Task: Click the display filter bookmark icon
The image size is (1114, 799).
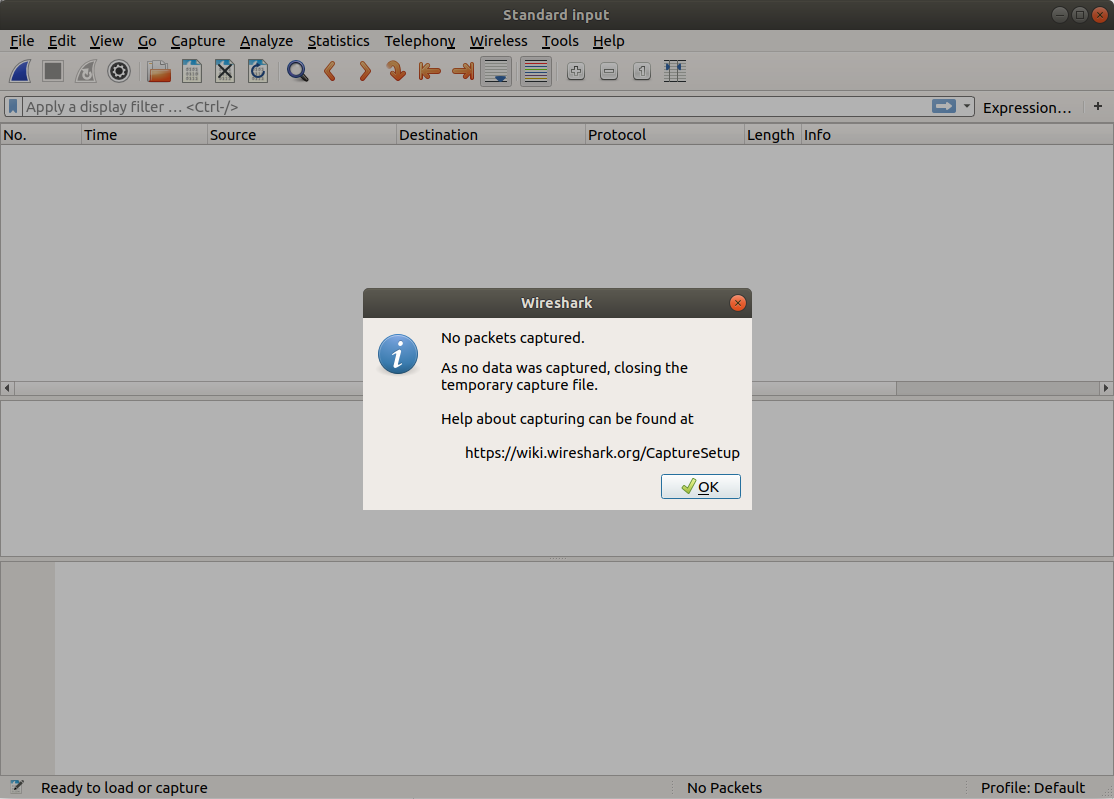Action: coord(13,107)
